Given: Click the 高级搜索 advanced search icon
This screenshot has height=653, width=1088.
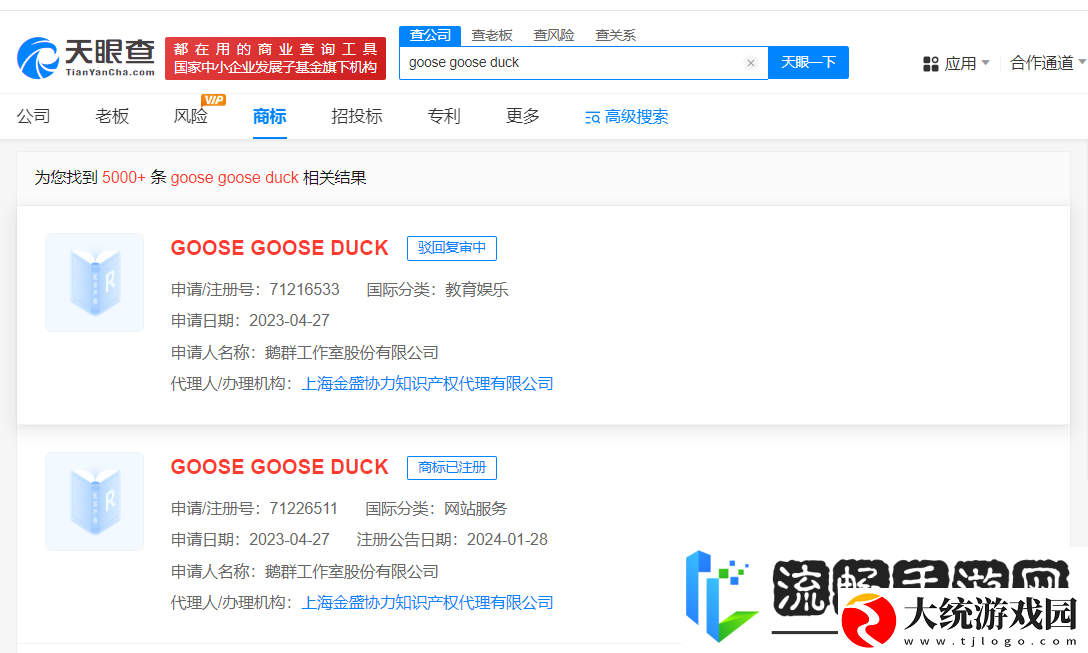Looking at the screenshot, I should point(593,117).
